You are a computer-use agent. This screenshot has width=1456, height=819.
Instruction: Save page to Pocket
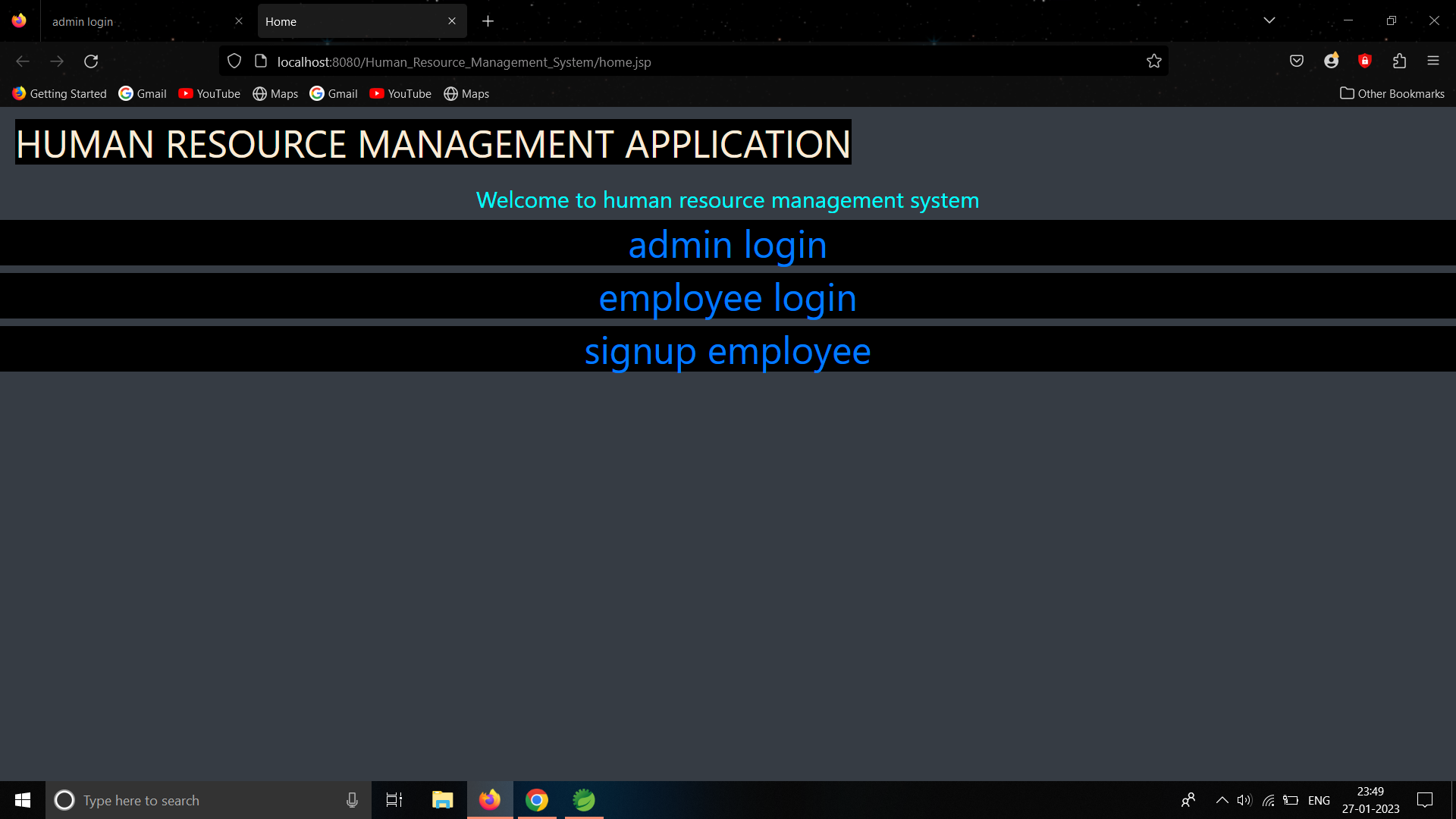[x=1296, y=61]
